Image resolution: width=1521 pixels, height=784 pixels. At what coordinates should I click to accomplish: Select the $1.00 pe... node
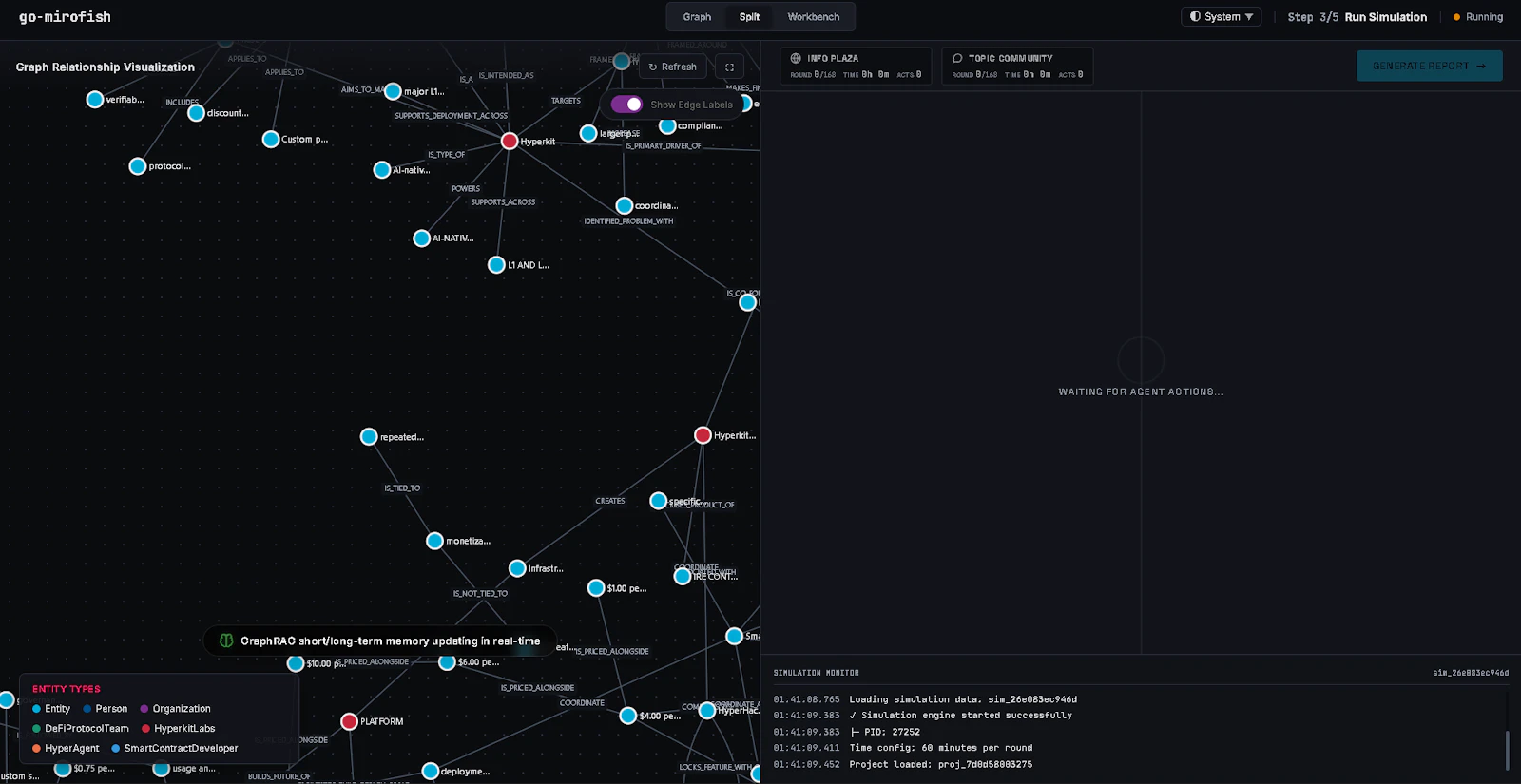click(596, 588)
